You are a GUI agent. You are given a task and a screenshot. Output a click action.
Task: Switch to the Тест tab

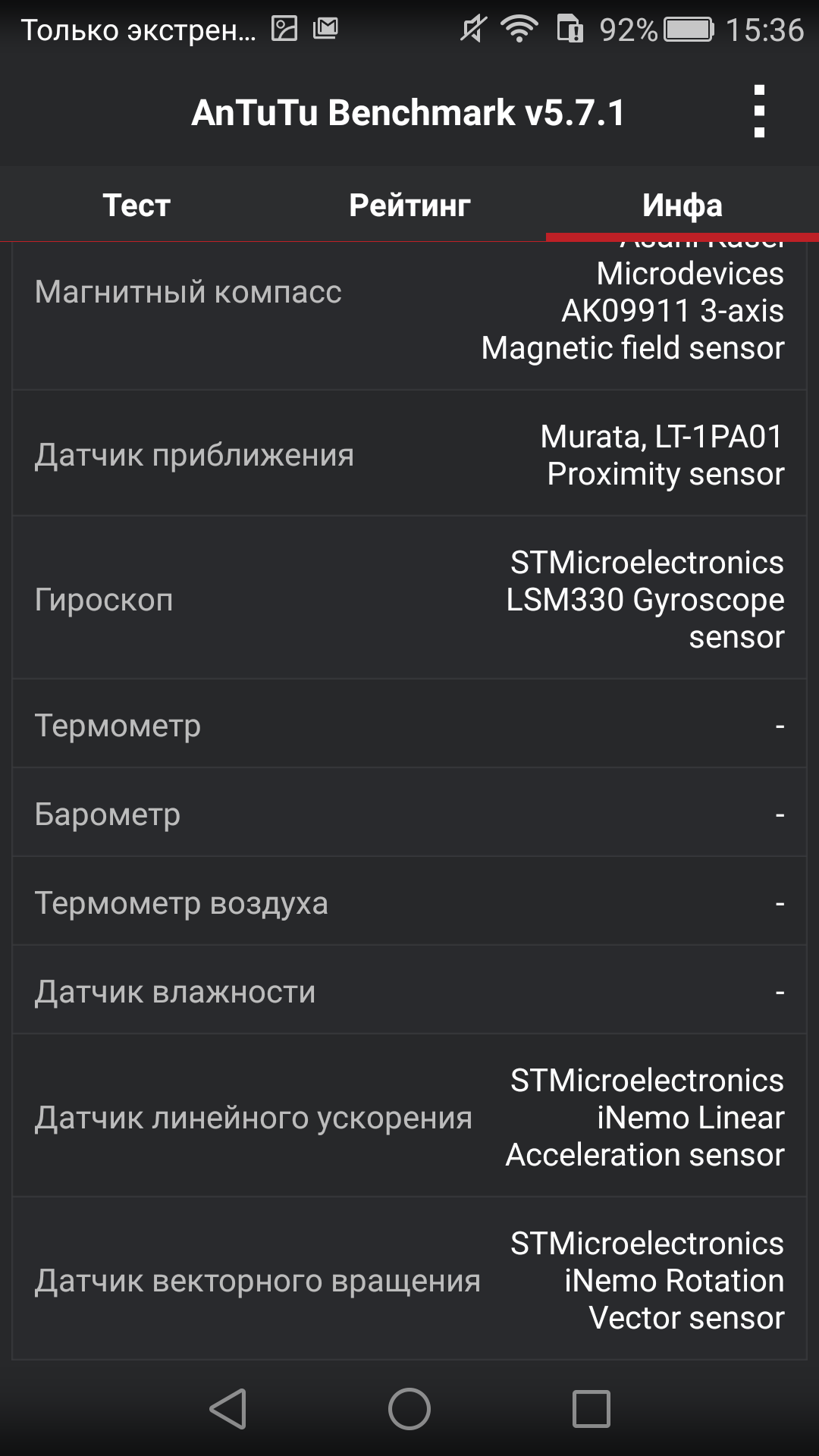coord(136,205)
